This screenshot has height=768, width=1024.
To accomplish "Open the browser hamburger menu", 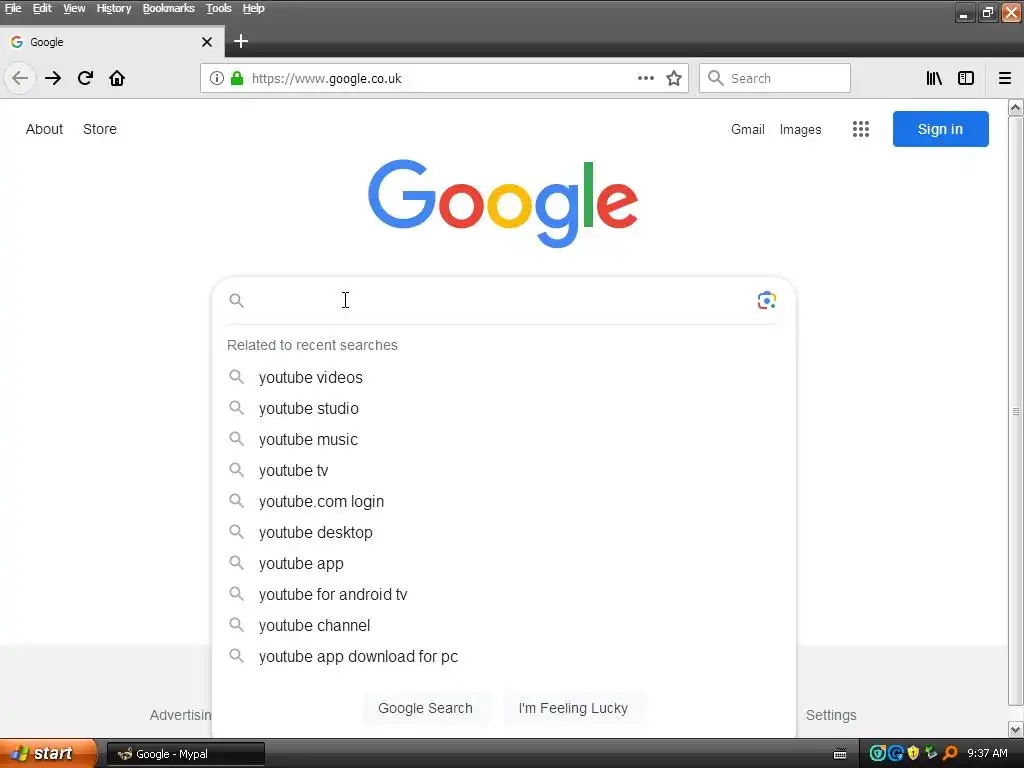I will [1005, 78].
